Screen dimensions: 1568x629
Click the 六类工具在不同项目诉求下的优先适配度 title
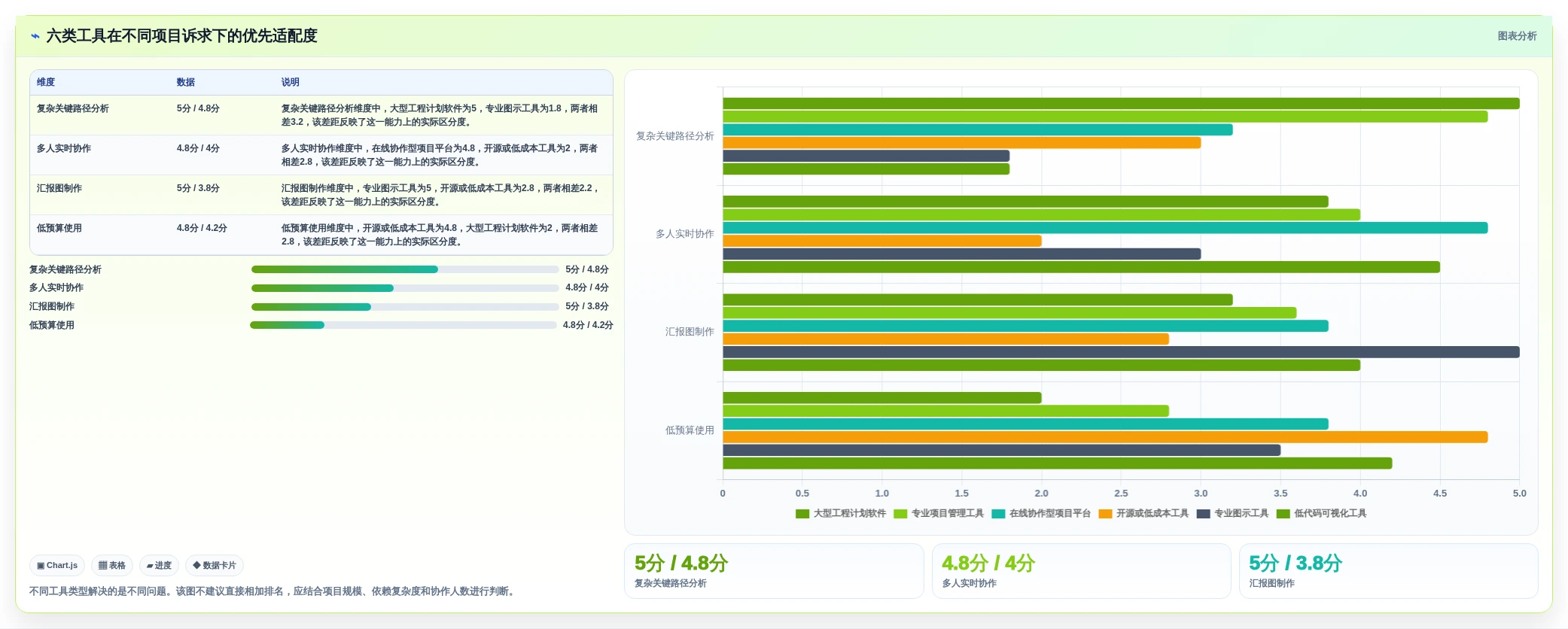click(x=181, y=36)
